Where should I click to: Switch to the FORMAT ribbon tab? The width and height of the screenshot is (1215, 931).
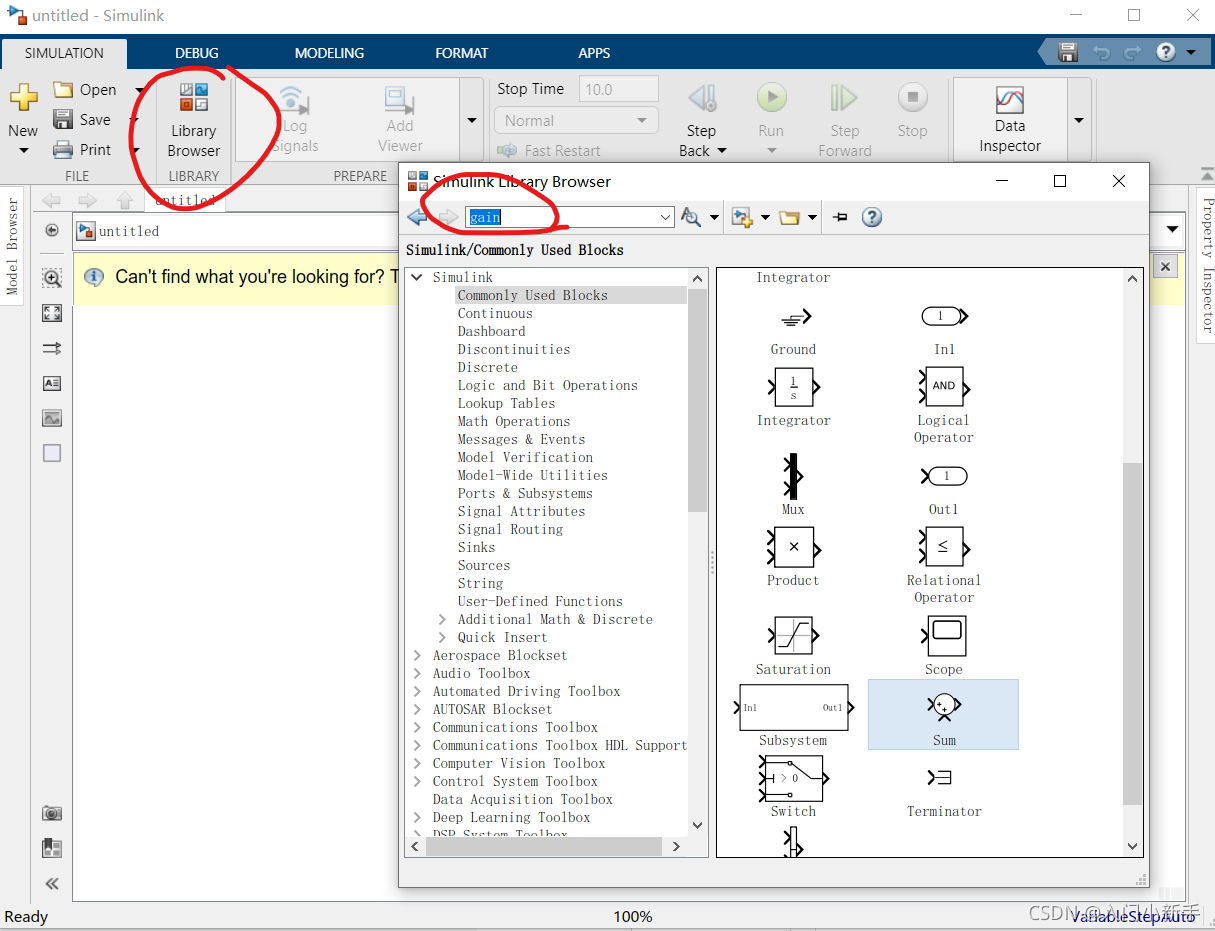tap(461, 53)
